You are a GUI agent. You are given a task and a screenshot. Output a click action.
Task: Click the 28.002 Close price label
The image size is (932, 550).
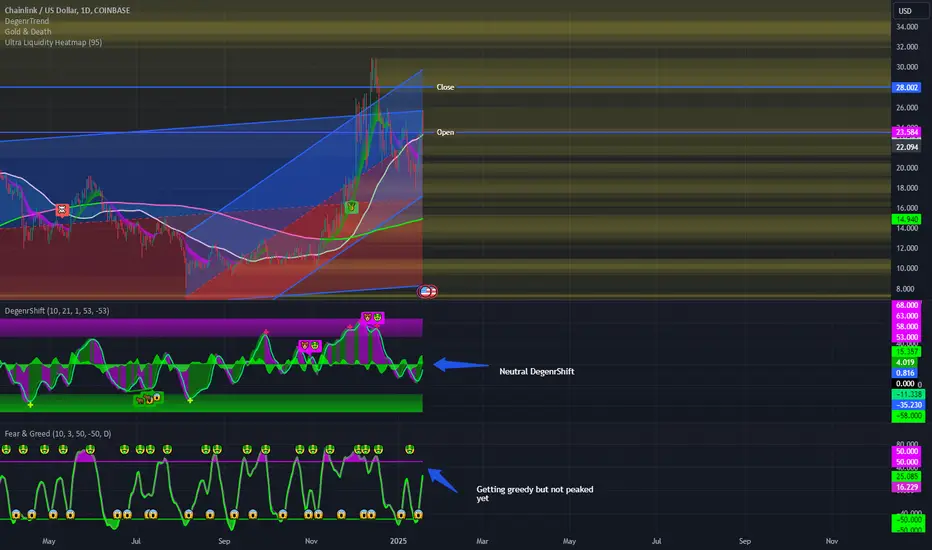[906, 87]
